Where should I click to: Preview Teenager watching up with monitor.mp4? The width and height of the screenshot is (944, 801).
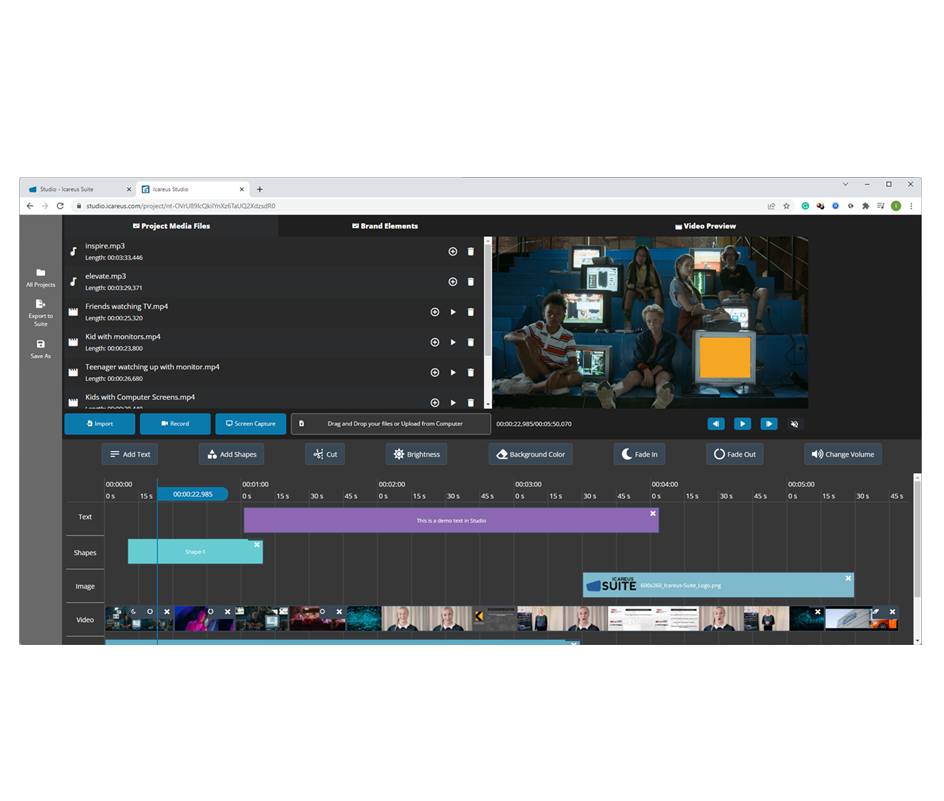coord(453,372)
